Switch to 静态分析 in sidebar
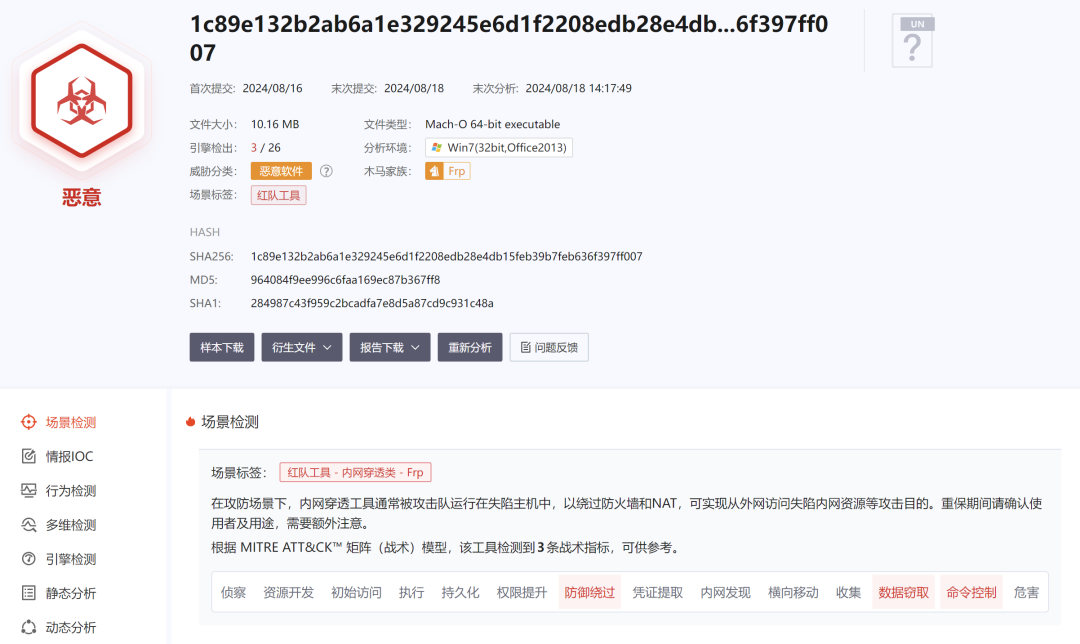The width and height of the screenshot is (1080, 644). coord(71,593)
